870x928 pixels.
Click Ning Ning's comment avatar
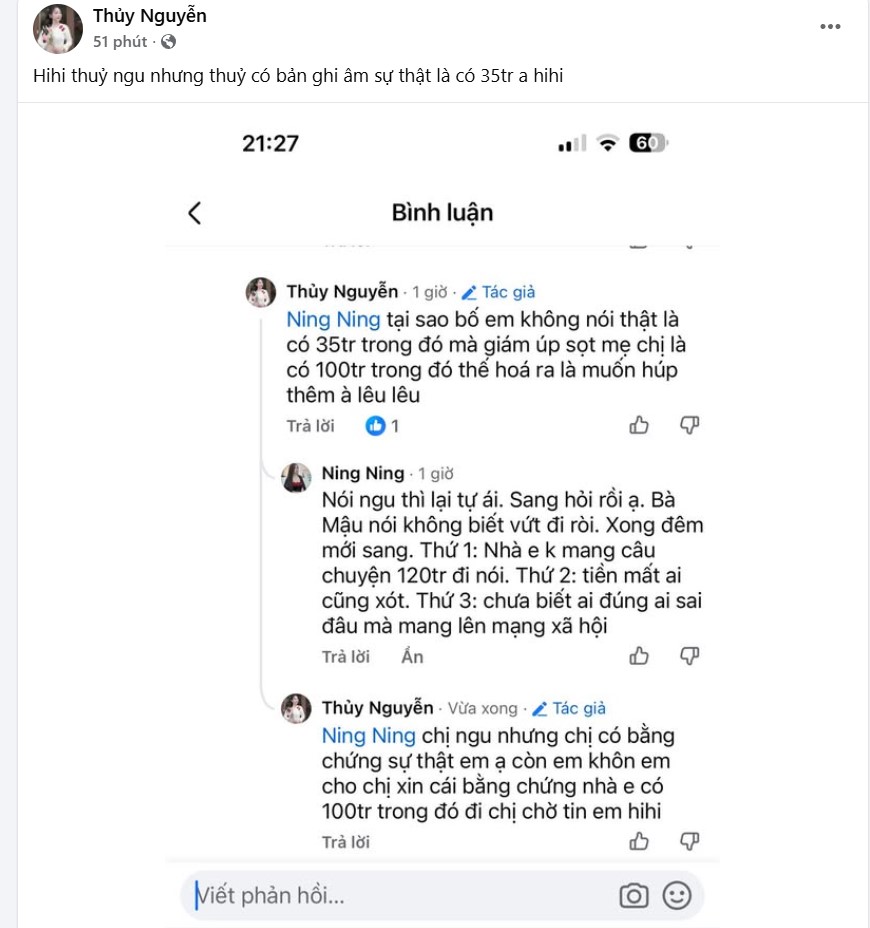[x=296, y=478]
